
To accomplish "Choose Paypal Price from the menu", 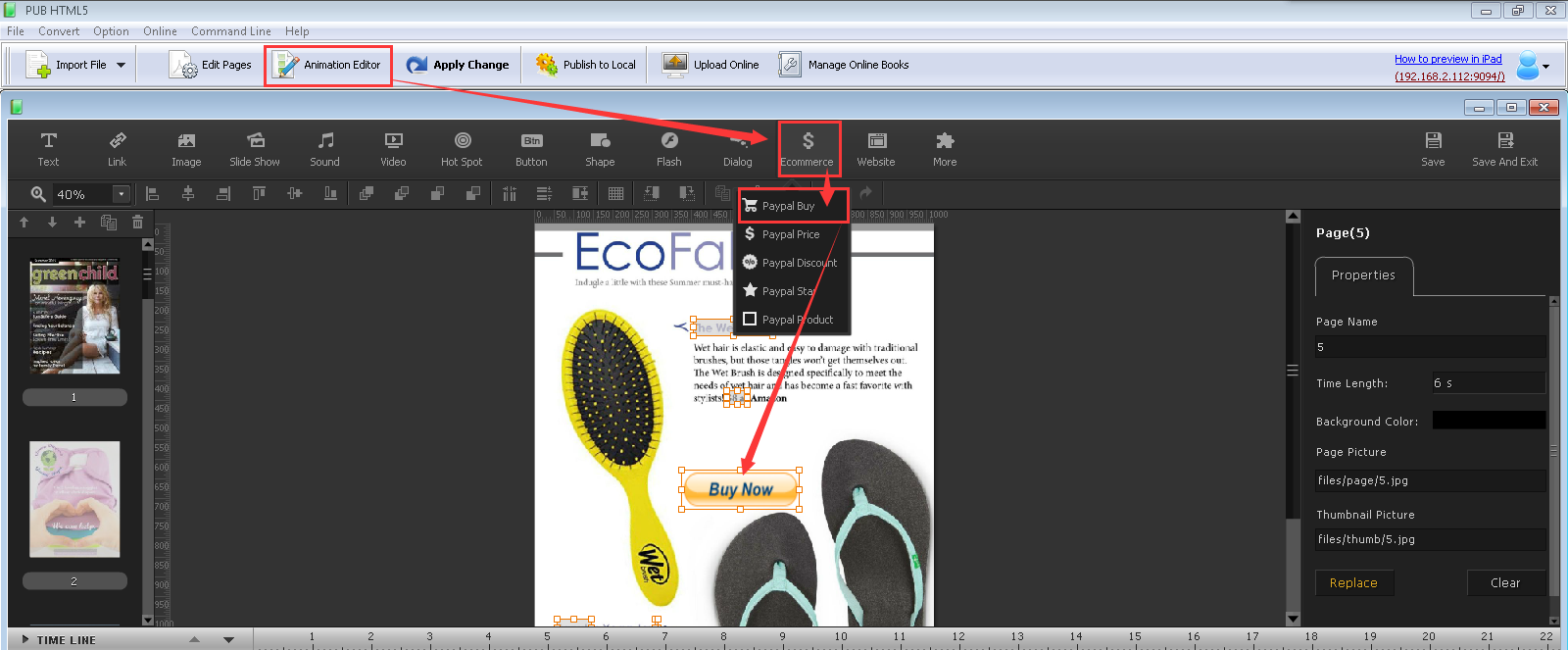I will pyautogui.click(x=792, y=234).
